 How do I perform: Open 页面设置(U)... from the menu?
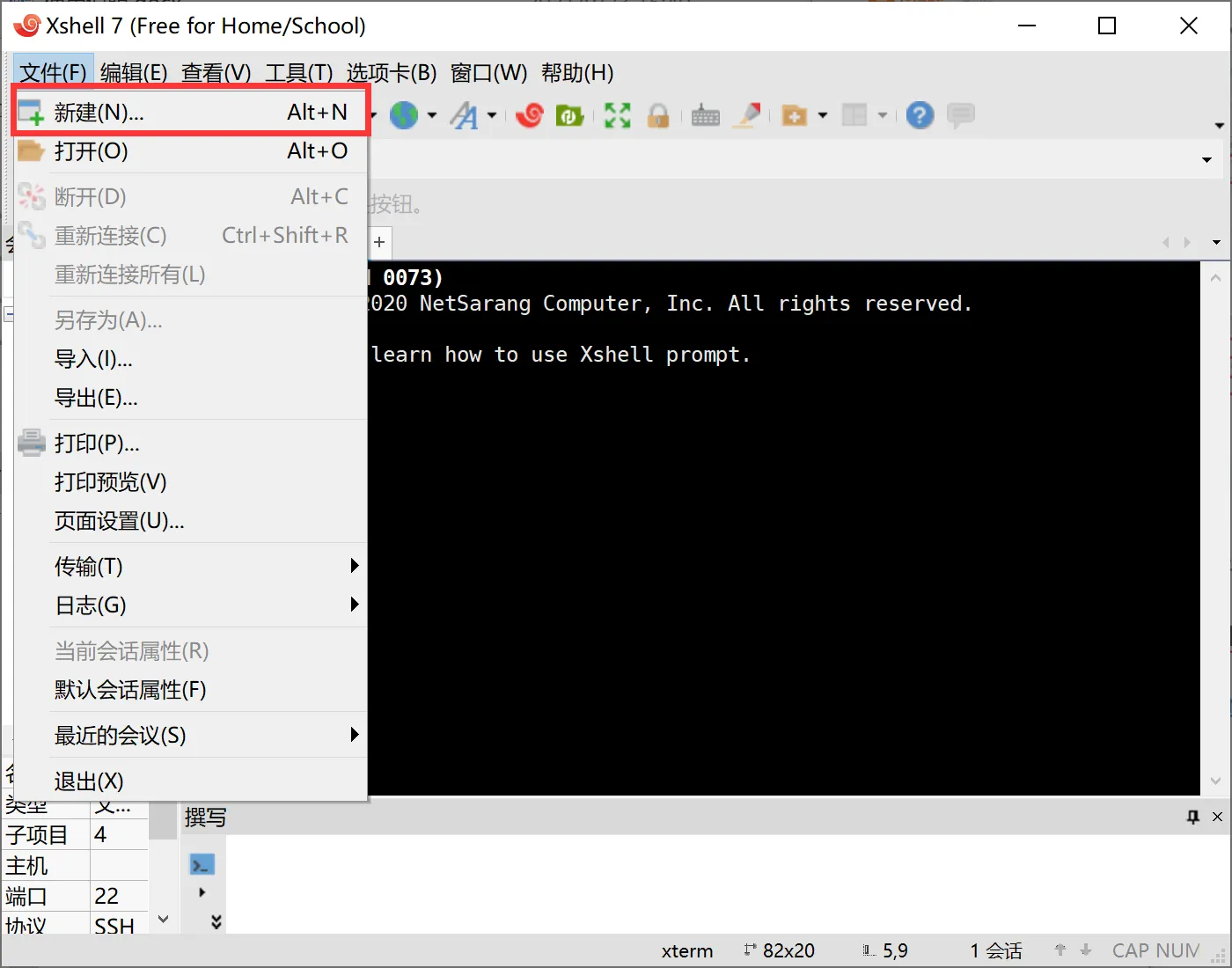pos(191,521)
